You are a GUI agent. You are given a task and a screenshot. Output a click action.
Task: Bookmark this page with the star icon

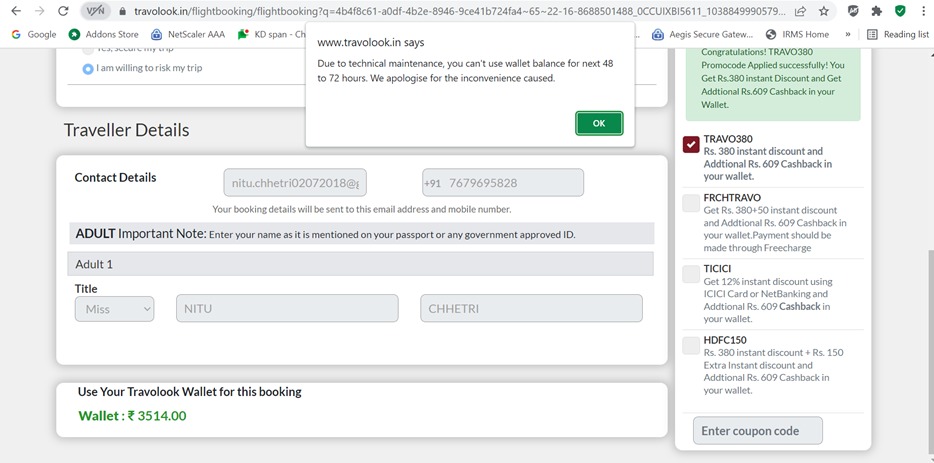tap(824, 11)
